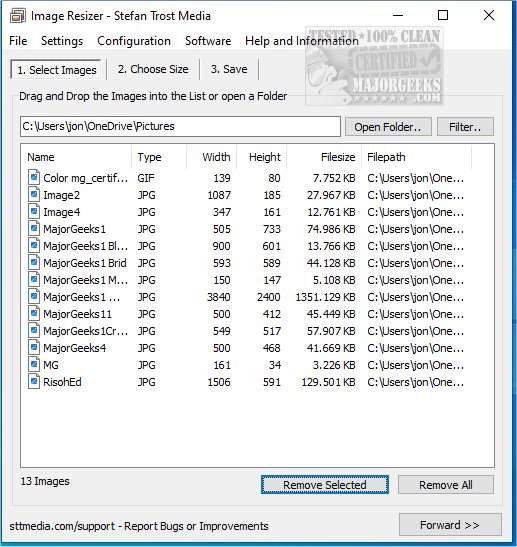Switch to the 2. Choose Size tab

[x=153, y=69]
